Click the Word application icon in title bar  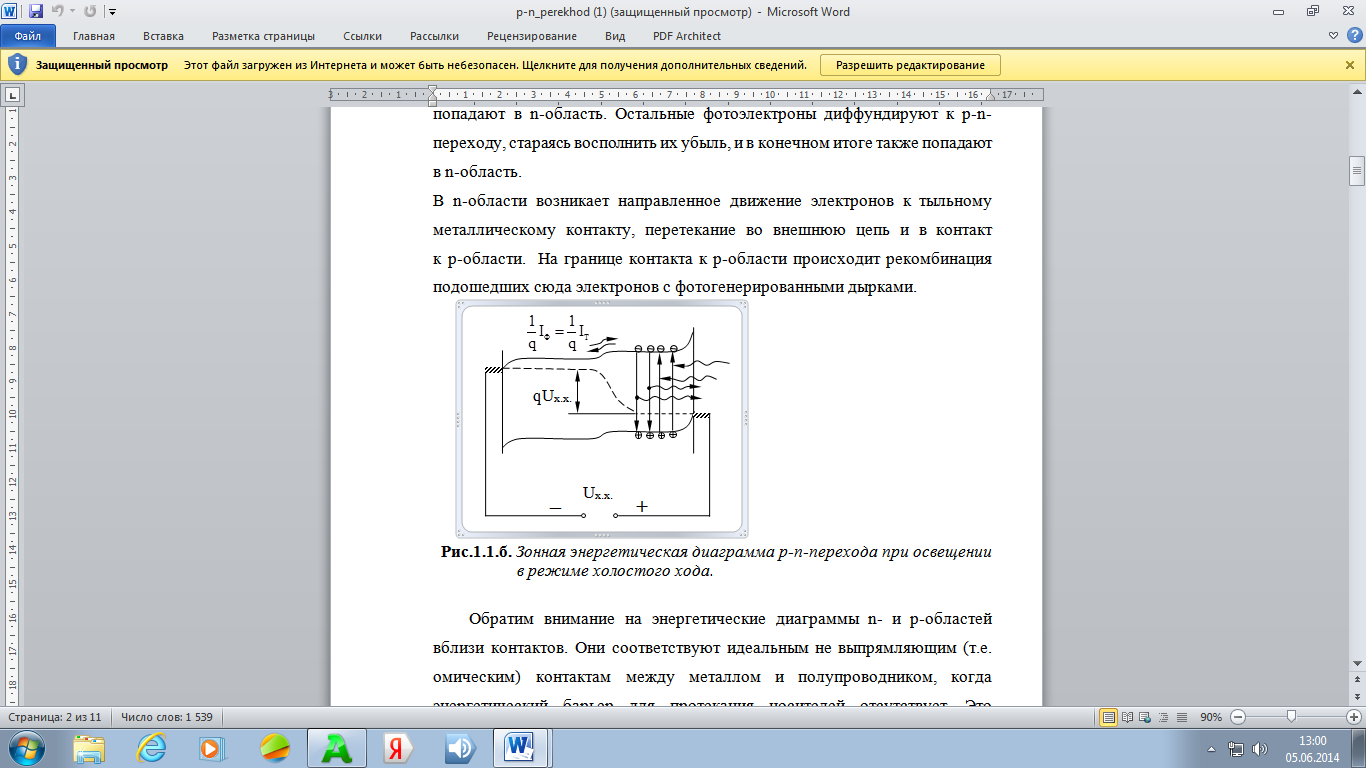[x=11, y=11]
